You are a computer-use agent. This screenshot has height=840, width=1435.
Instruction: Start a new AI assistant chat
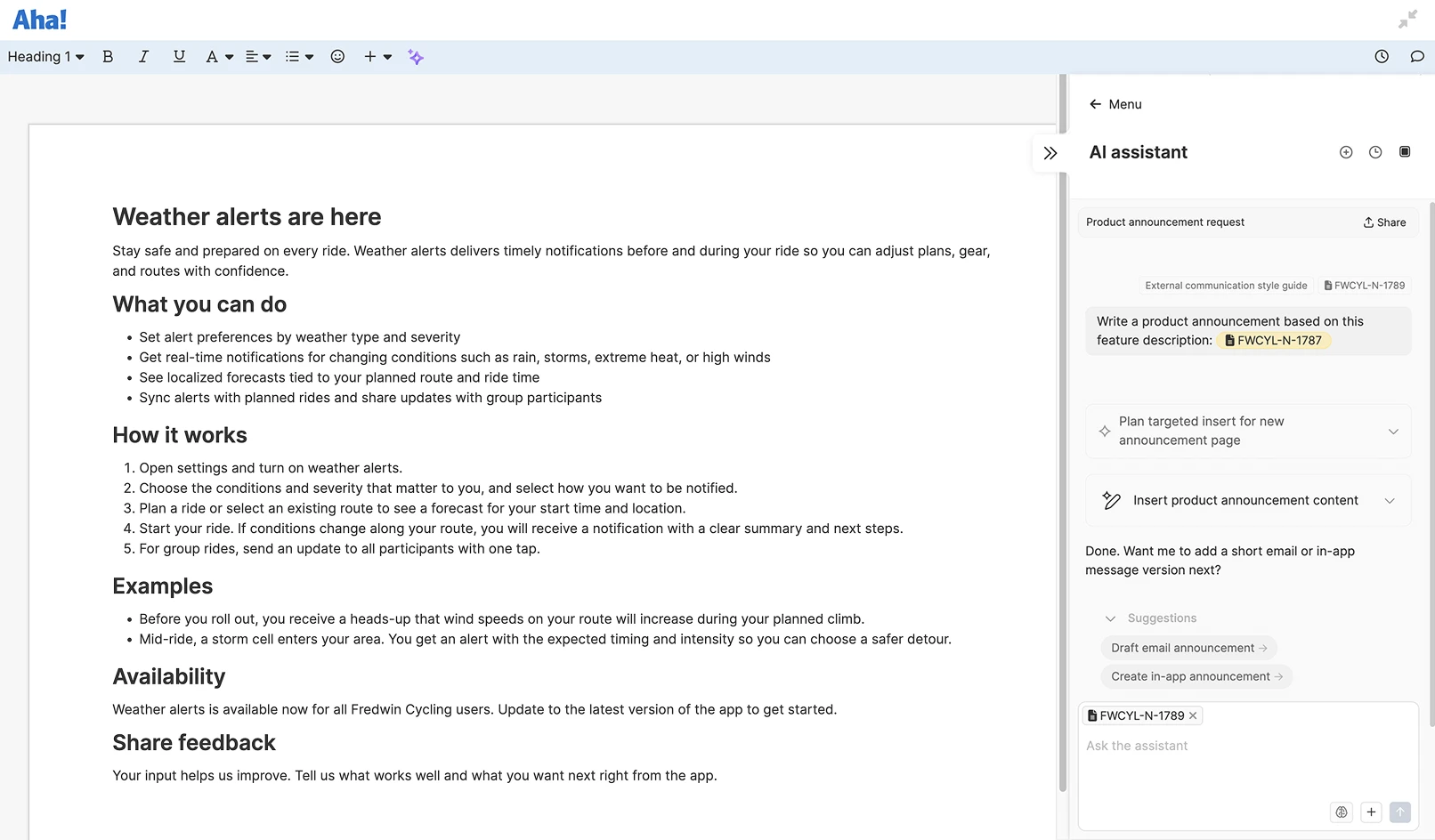pyautogui.click(x=1345, y=151)
